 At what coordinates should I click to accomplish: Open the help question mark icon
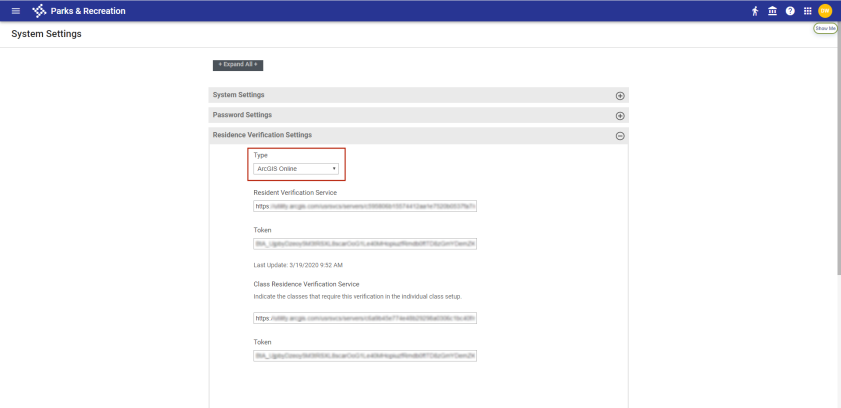(x=790, y=11)
